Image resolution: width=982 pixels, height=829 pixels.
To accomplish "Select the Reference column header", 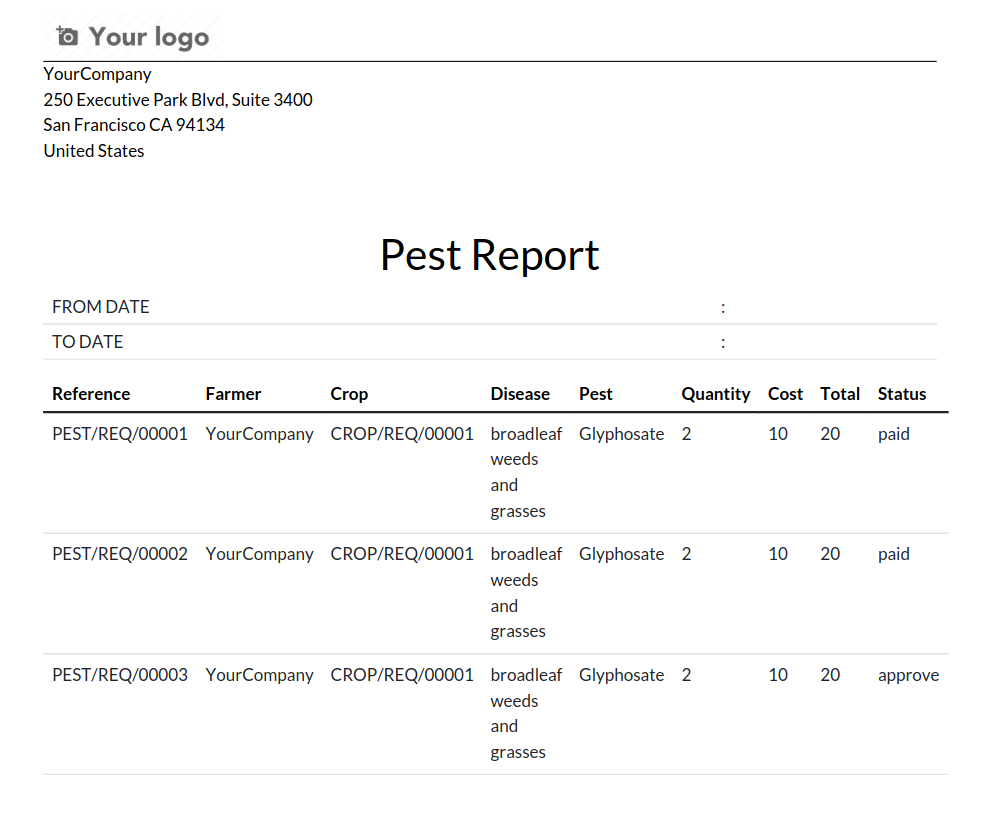I will click(91, 394).
